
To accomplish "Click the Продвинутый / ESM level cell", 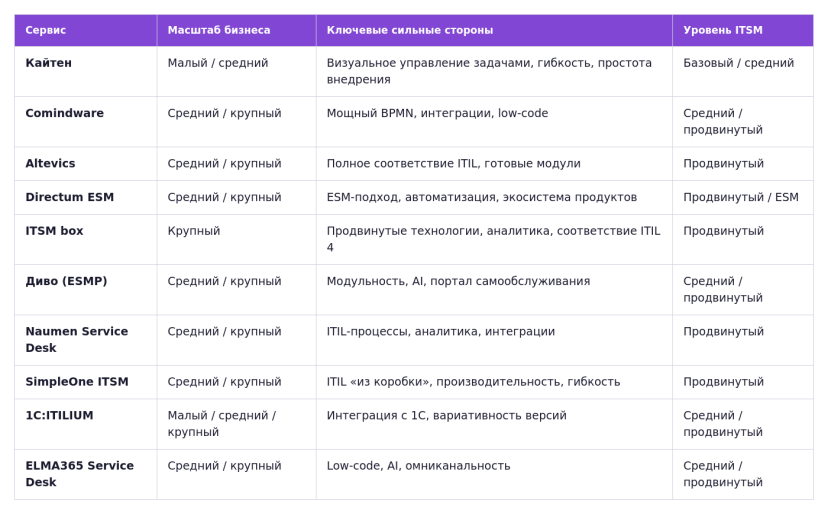I will (x=740, y=197).
